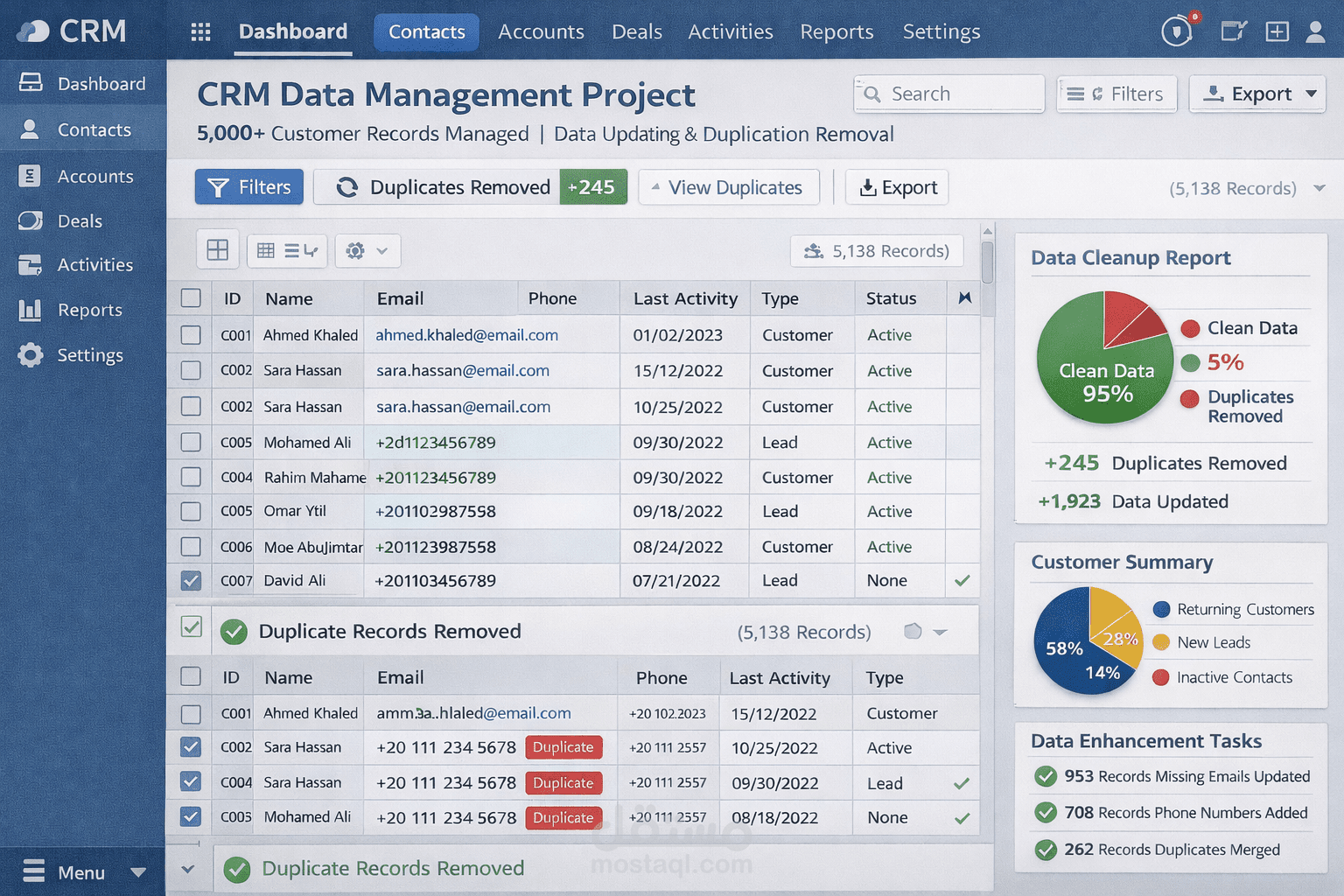Viewport: 1344px width, 896px height.
Task: Expand the bottom Duplicate Records Removed chevron
Action: [188, 869]
